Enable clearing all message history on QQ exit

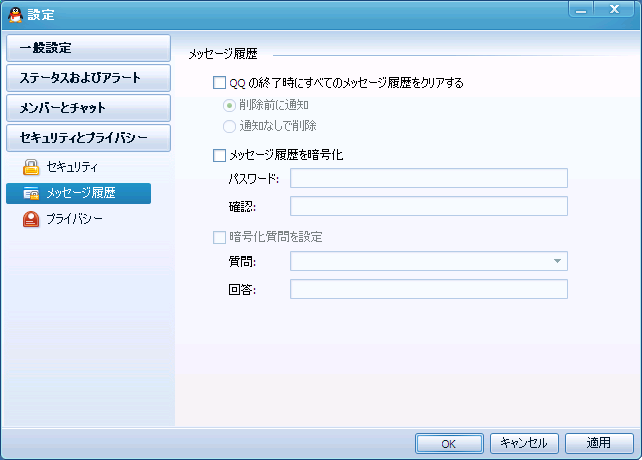click(x=219, y=83)
